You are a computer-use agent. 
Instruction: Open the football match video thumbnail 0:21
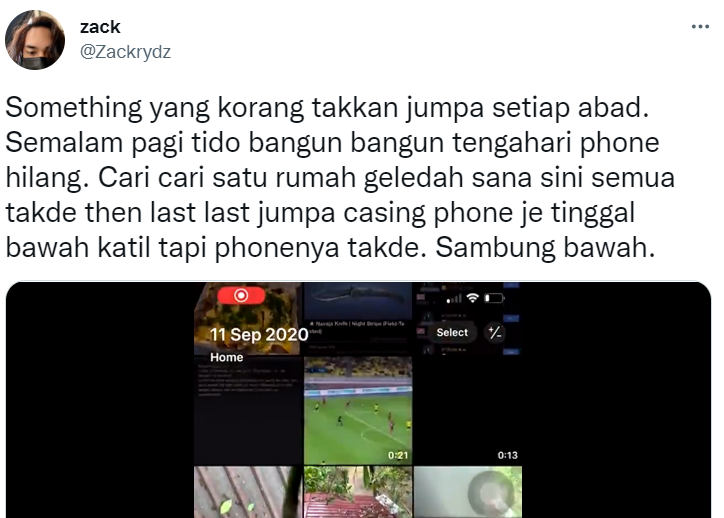coord(358,410)
